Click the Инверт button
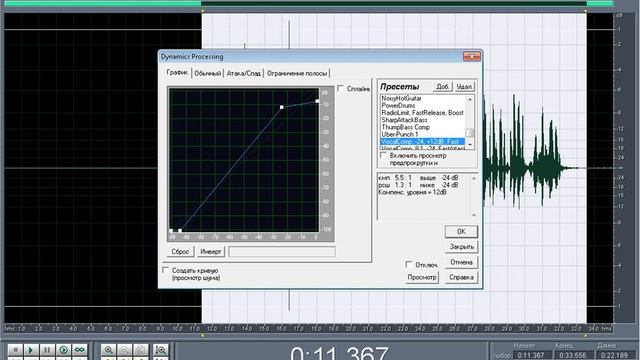The image size is (640, 360). click(x=211, y=251)
